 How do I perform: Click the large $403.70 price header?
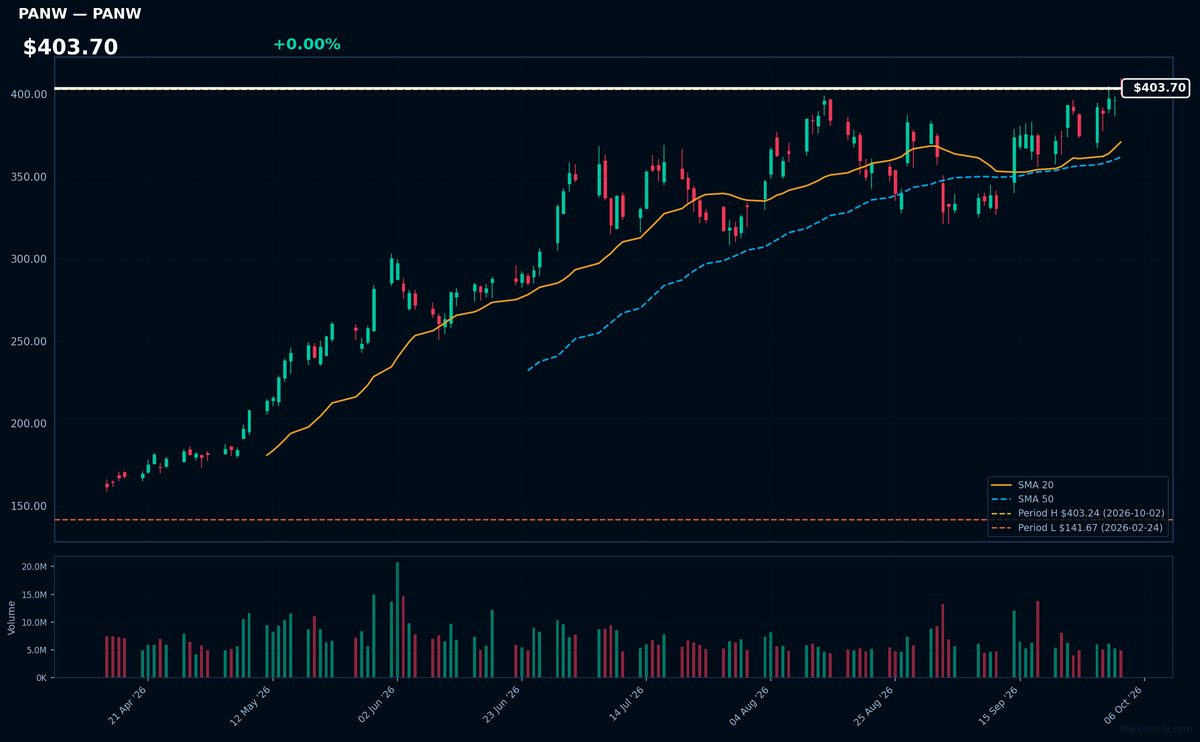[70, 47]
